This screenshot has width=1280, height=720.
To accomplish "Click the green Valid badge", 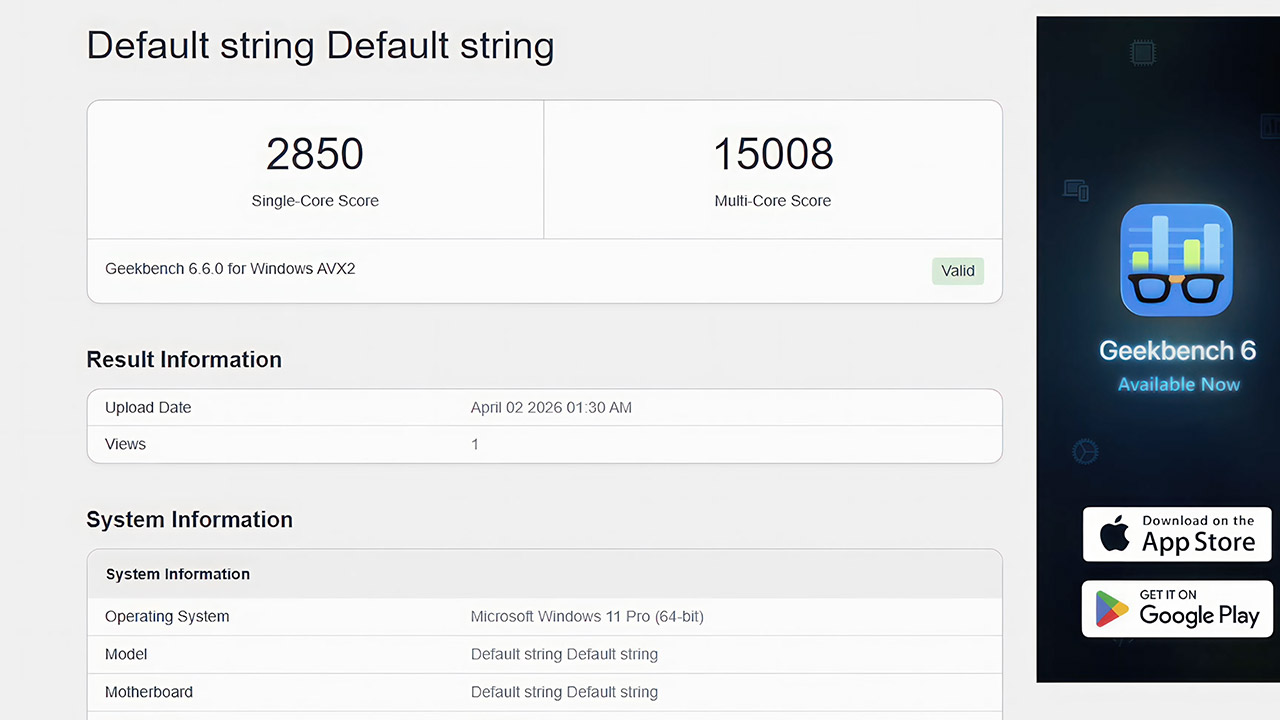I will click(957, 271).
